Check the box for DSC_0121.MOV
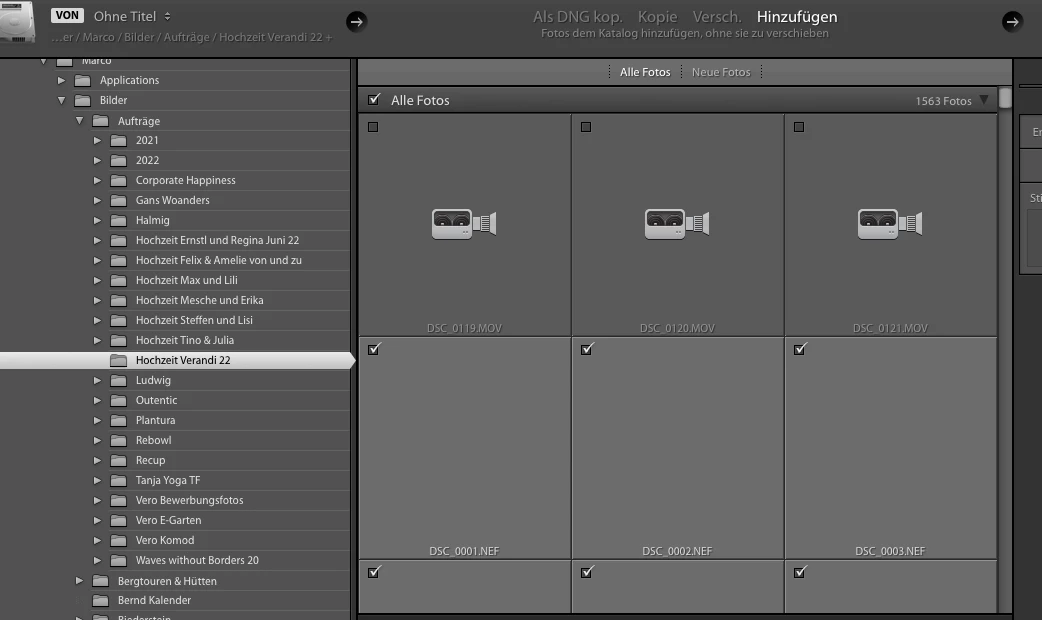The image size is (1042, 620). 799,127
